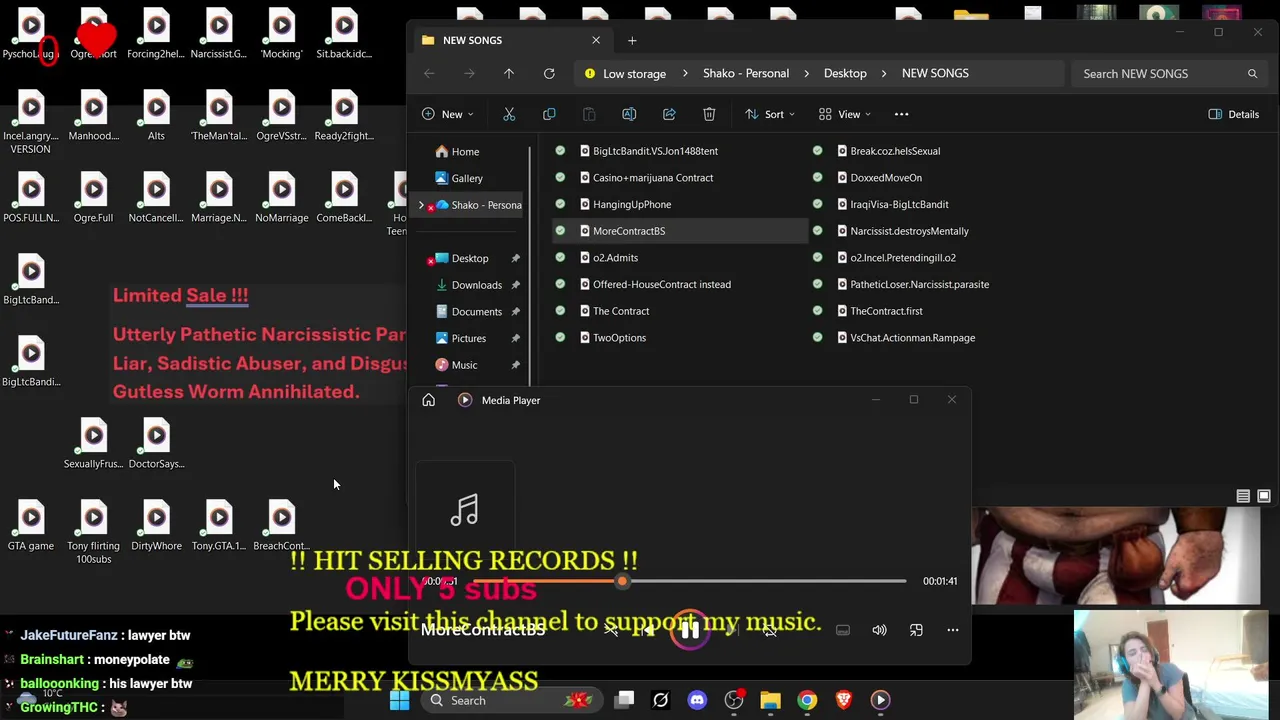Screen dimensions: 1280x720
Task: Click the Cut scissors icon
Action: 509,114
